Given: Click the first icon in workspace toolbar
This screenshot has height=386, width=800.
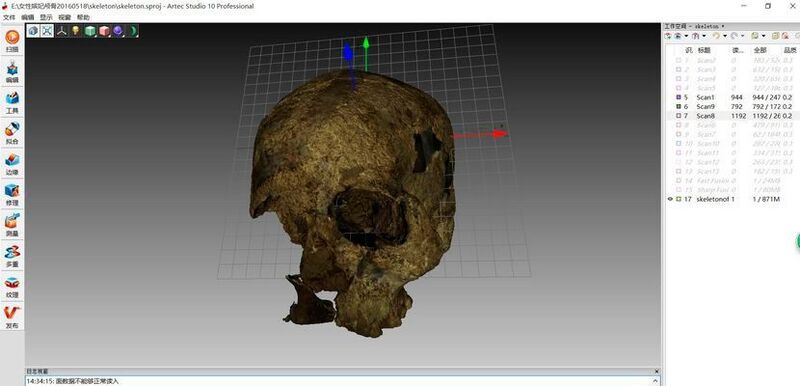Looking at the screenshot, I should pyautogui.click(x=668, y=36).
